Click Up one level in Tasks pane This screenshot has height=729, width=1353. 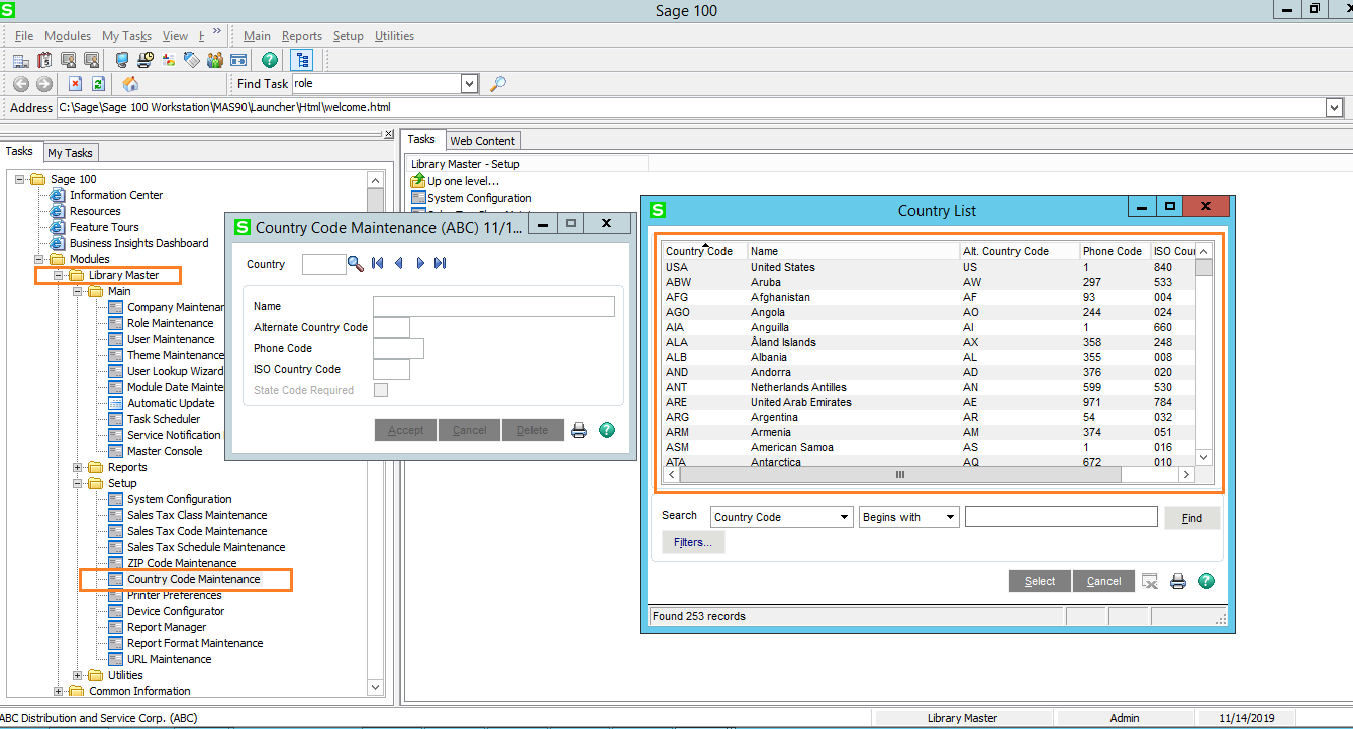click(x=462, y=181)
